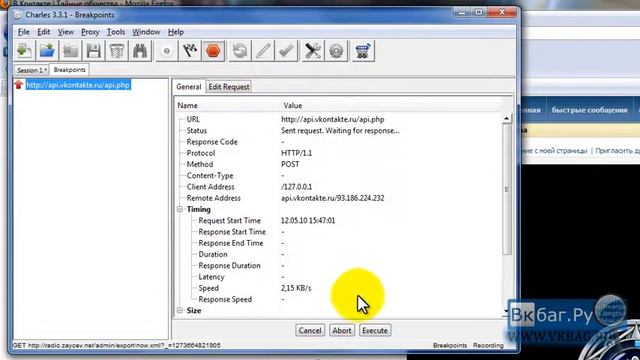Select the Duration row
The width and height of the screenshot is (640, 360).
point(339,254)
